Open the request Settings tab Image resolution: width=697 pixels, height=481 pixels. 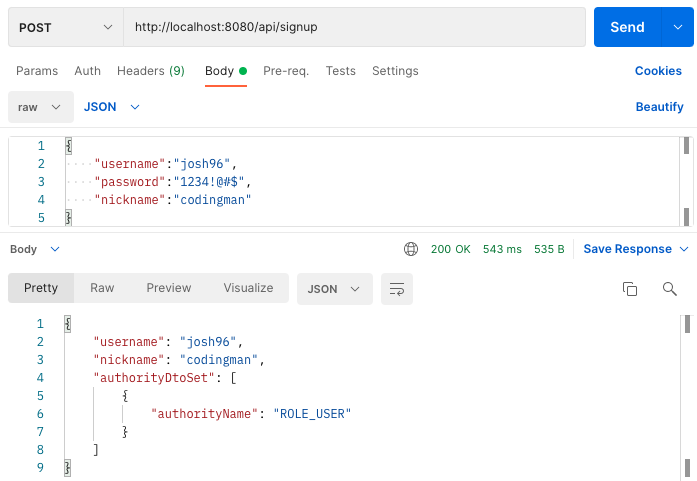point(395,71)
